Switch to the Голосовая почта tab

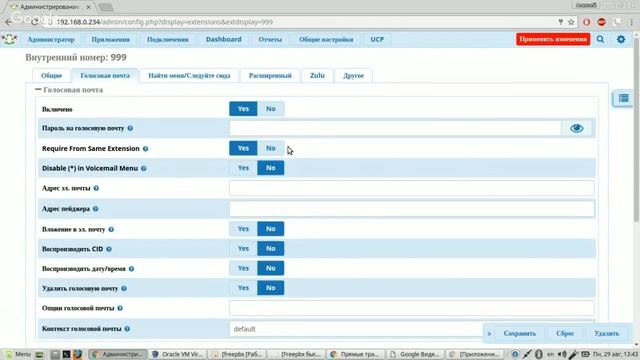[105, 76]
